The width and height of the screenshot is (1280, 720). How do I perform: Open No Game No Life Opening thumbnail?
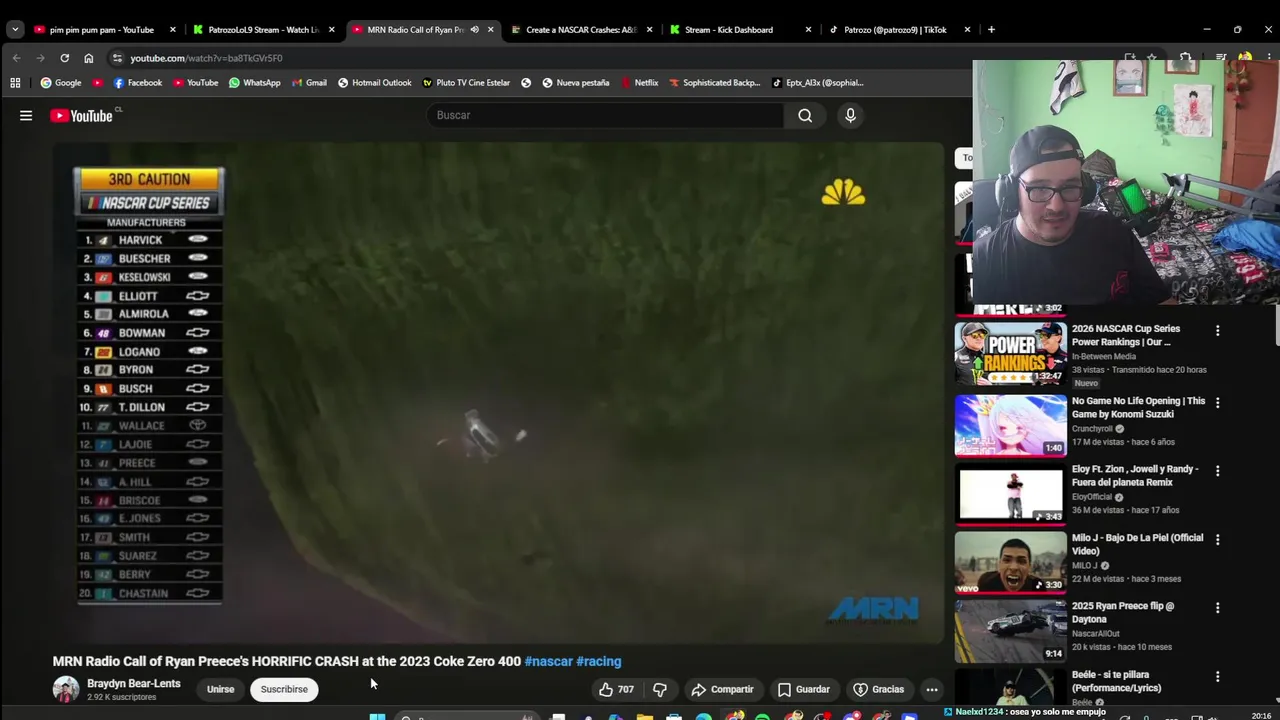coord(1010,425)
